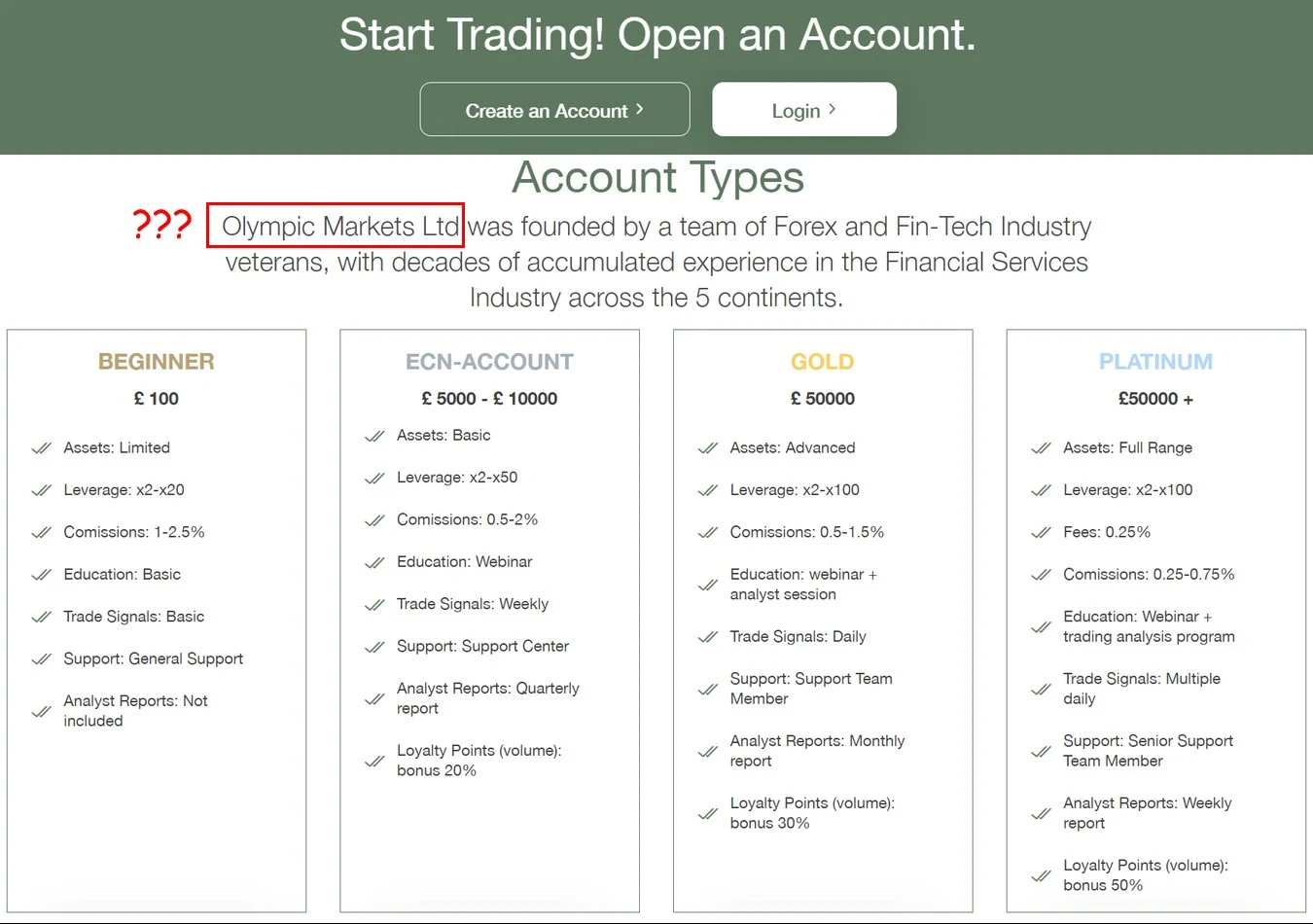Click 'Education: Webinar + trading analysis program' text
Image resolution: width=1313 pixels, height=924 pixels.
pyautogui.click(x=1150, y=626)
